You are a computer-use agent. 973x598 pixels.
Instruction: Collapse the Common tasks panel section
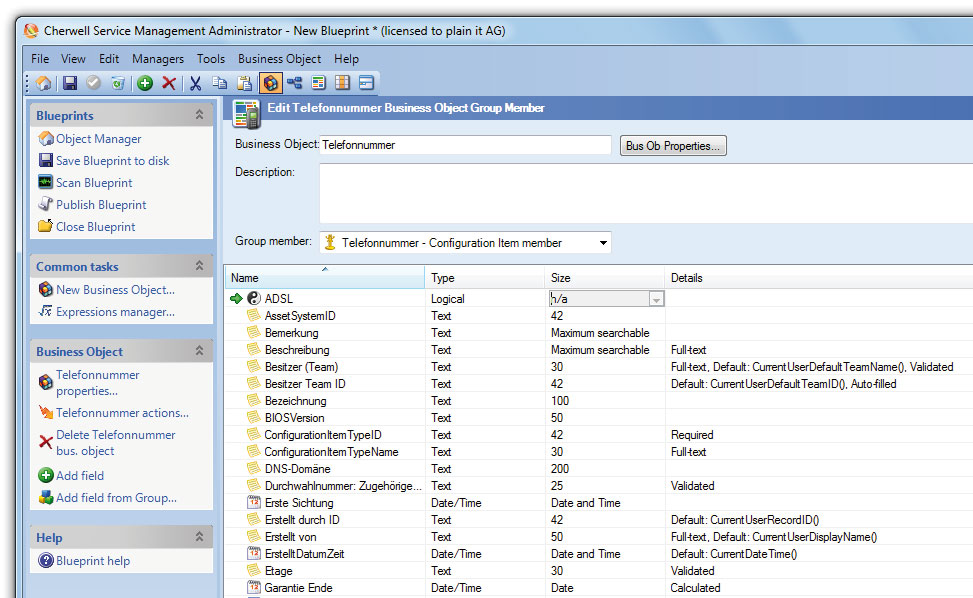[199, 266]
